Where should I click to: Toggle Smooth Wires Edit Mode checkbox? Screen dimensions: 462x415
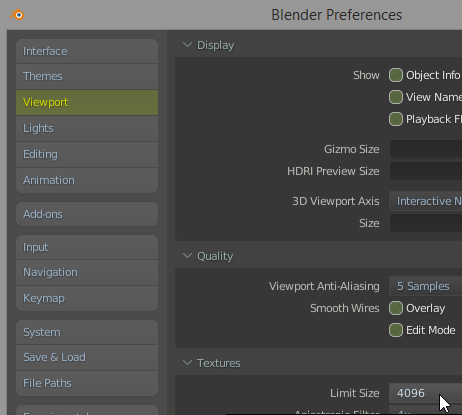[x=396, y=330]
